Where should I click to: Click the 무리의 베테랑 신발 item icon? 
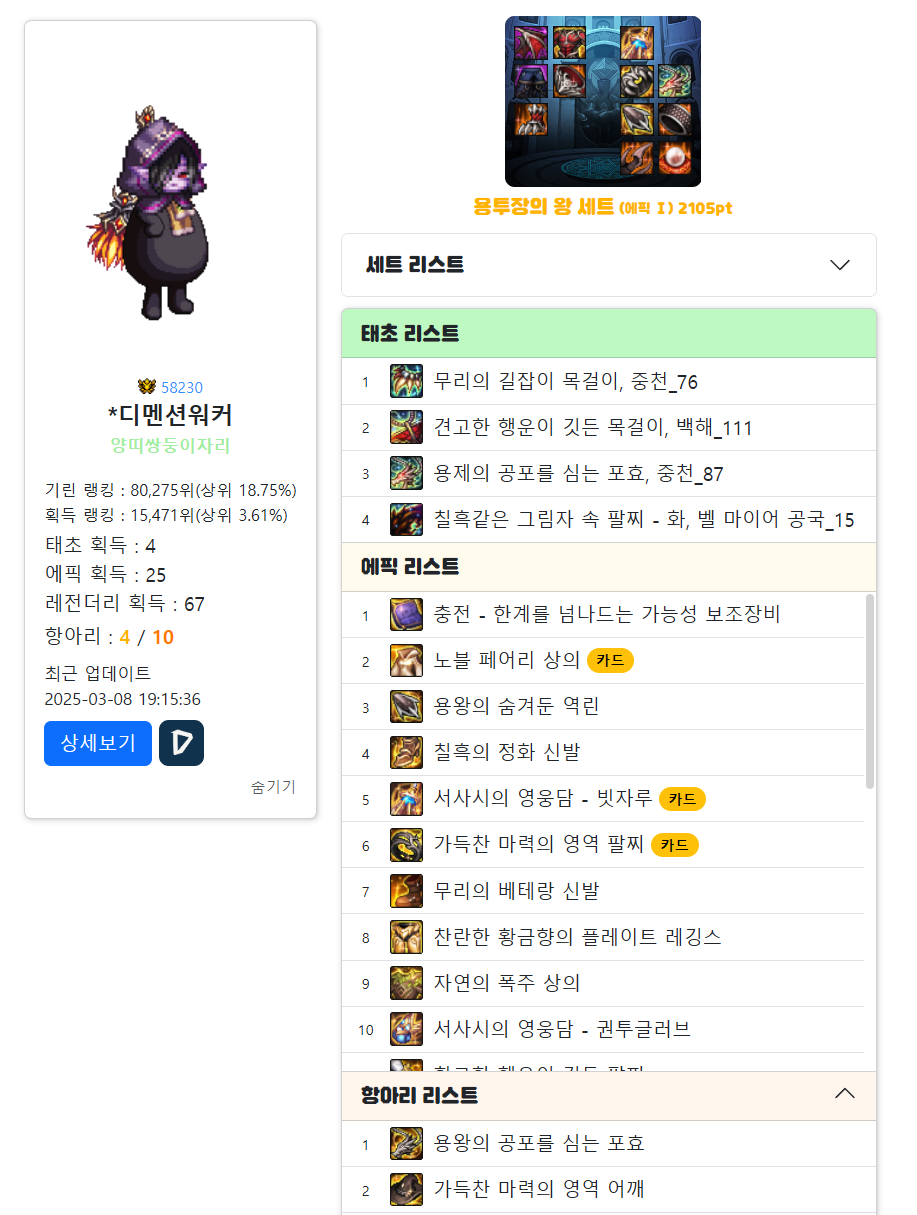coord(406,890)
